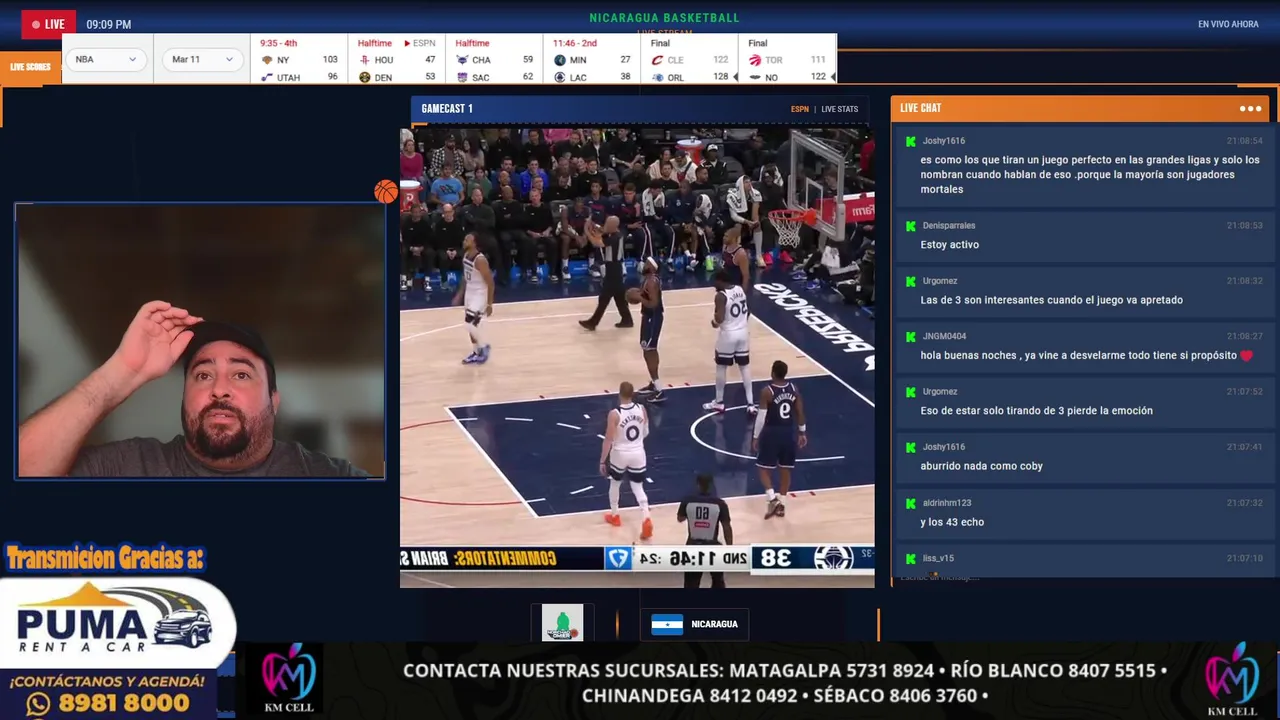Image resolution: width=1280 pixels, height=720 pixels.
Task: Click the NY Knicks team logo
Action: coord(266,60)
